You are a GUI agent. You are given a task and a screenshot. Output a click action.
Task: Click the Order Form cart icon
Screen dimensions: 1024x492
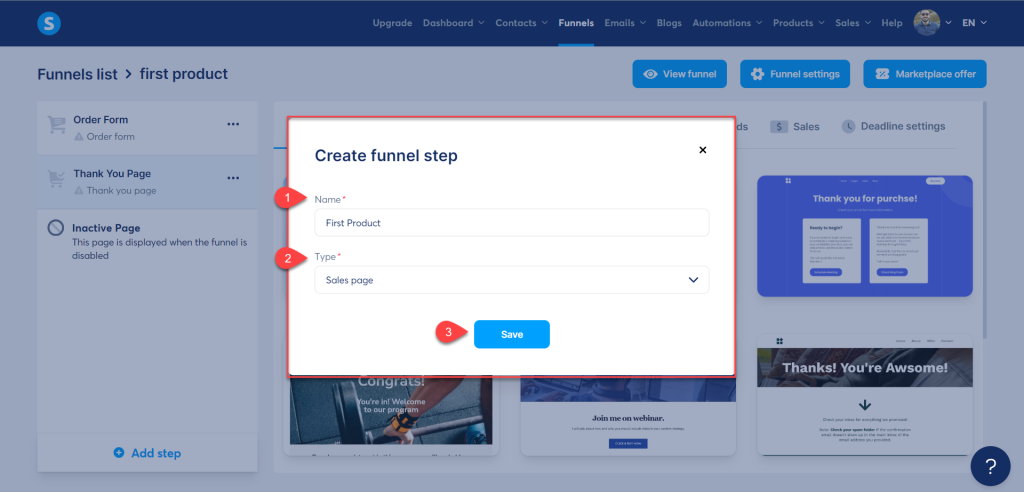pyautogui.click(x=57, y=125)
